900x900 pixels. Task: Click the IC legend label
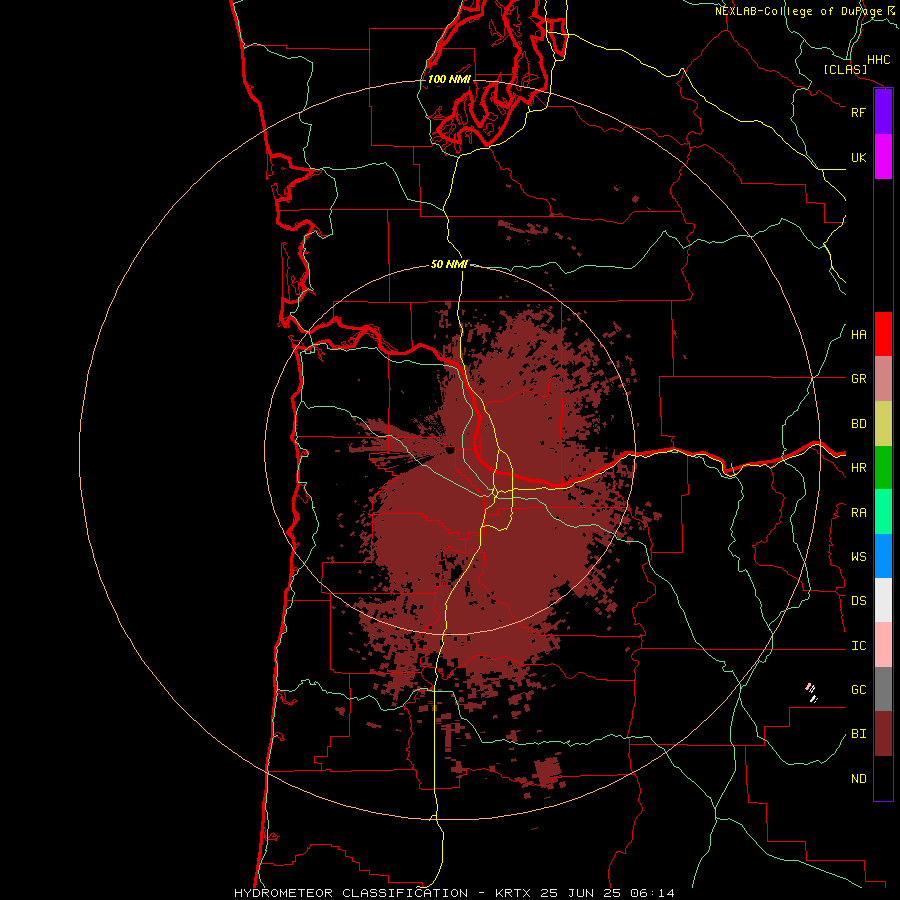(859, 646)
